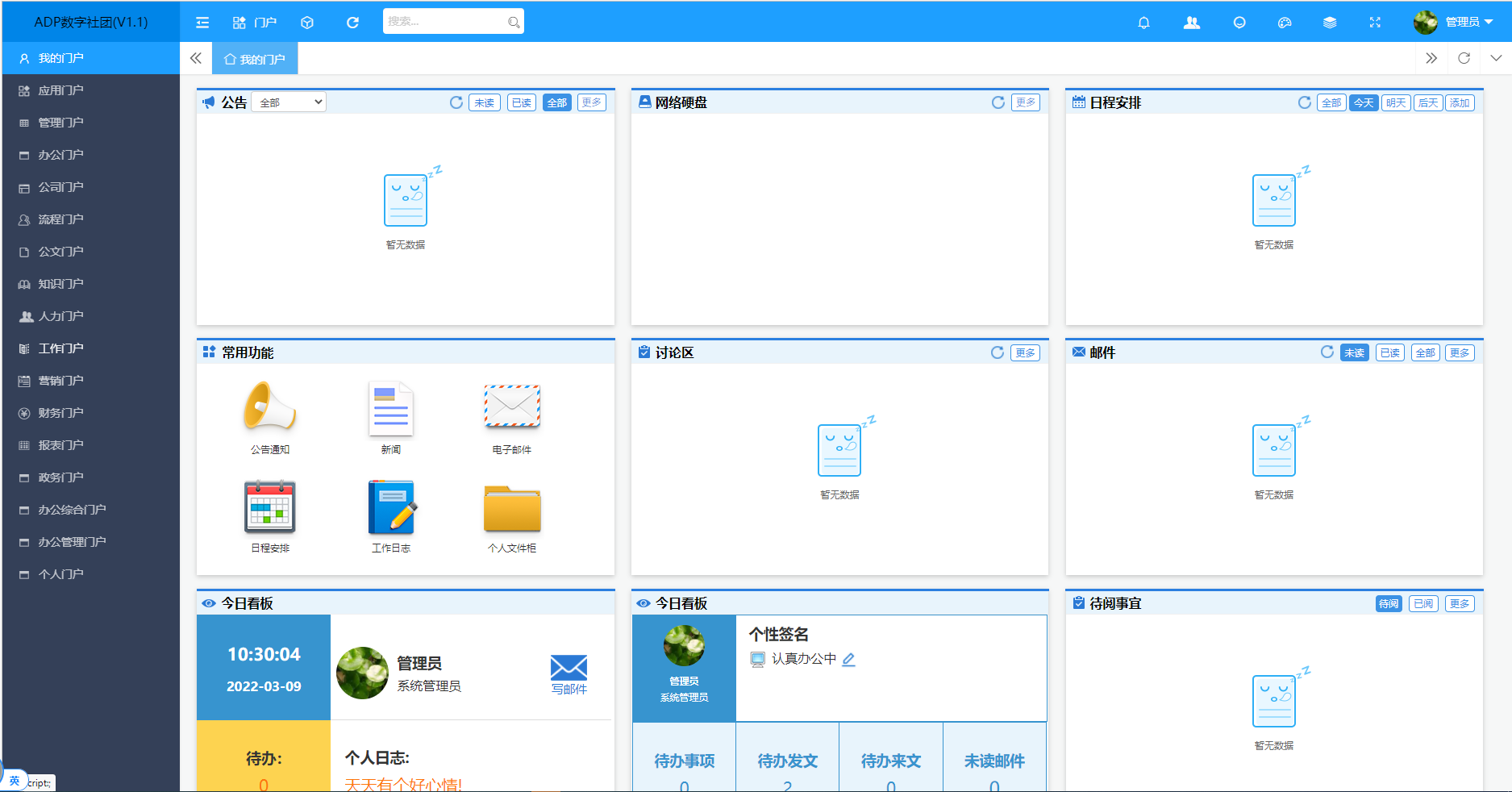Viewport: 1512px width, 792px height.
Task: Open the 公告通知 megaphone shortcut
Action: tap(270, 408)
